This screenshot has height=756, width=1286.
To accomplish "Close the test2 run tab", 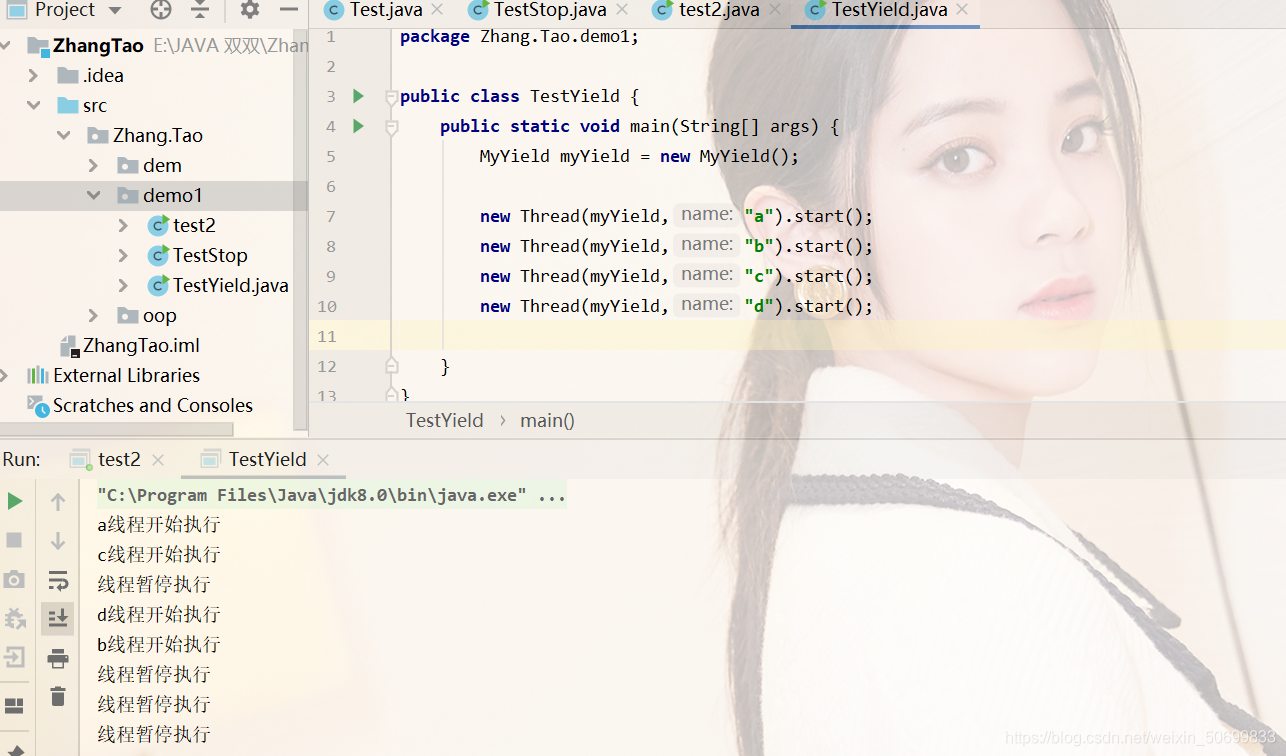I will tap(157, 460).
